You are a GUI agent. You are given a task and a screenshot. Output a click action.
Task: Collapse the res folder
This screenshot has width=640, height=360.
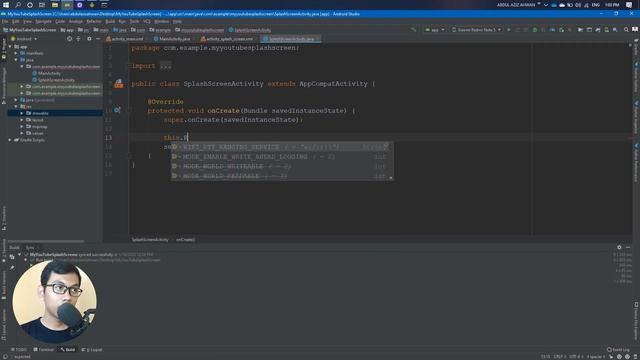point(16,107)
